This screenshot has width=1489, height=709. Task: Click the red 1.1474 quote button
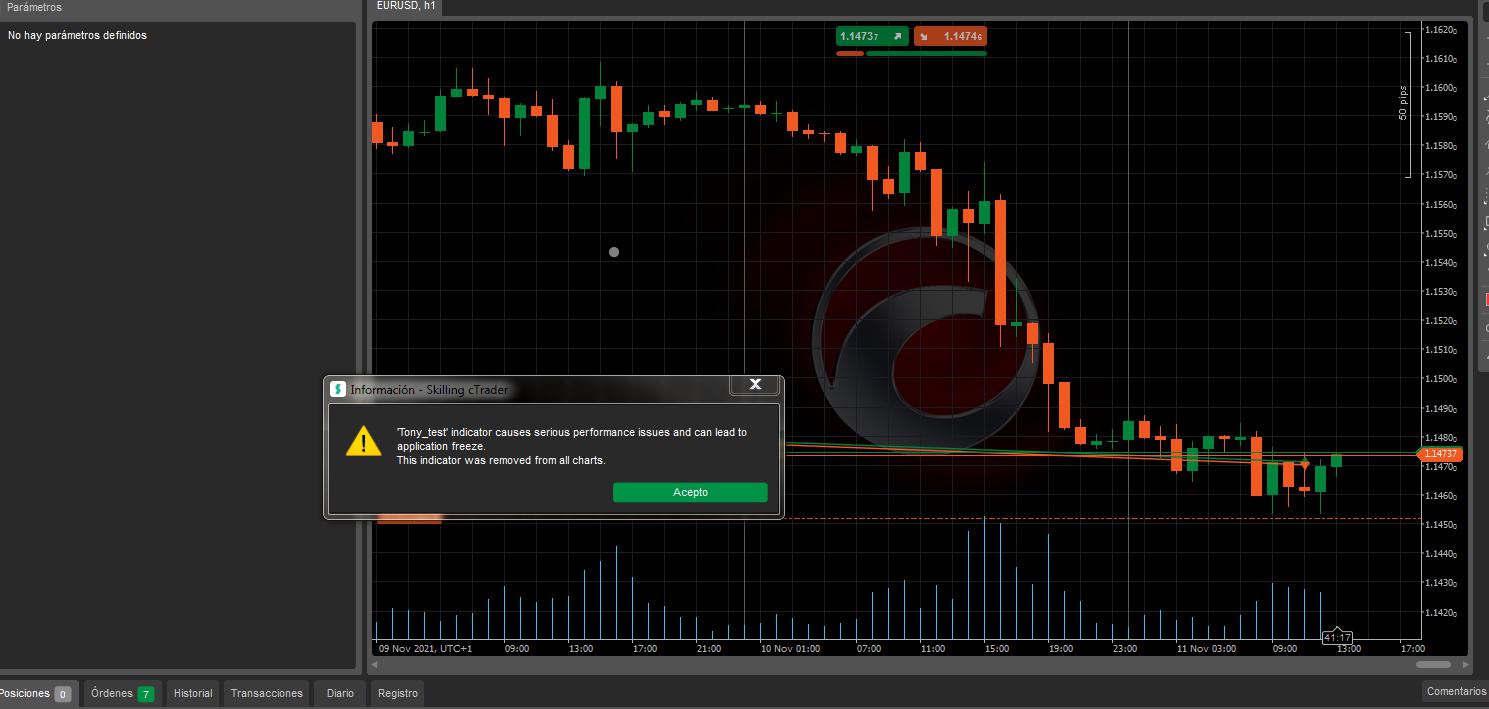[x=950, y=36]
